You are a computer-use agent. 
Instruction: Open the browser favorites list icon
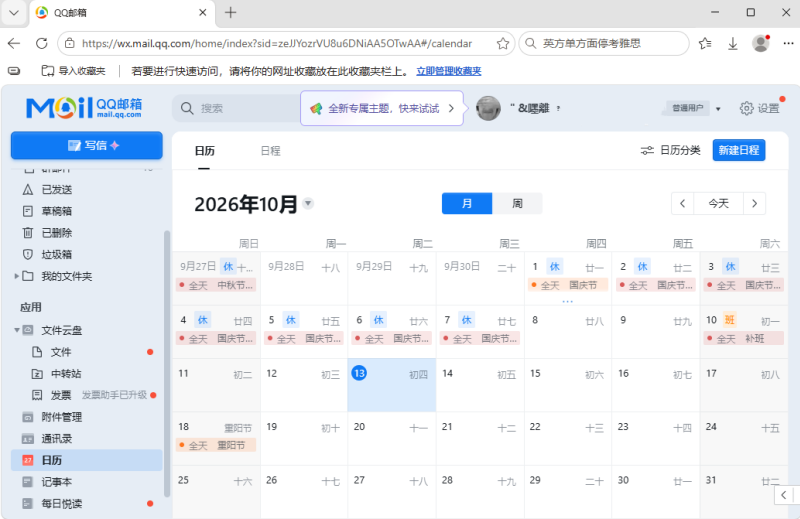705,43
